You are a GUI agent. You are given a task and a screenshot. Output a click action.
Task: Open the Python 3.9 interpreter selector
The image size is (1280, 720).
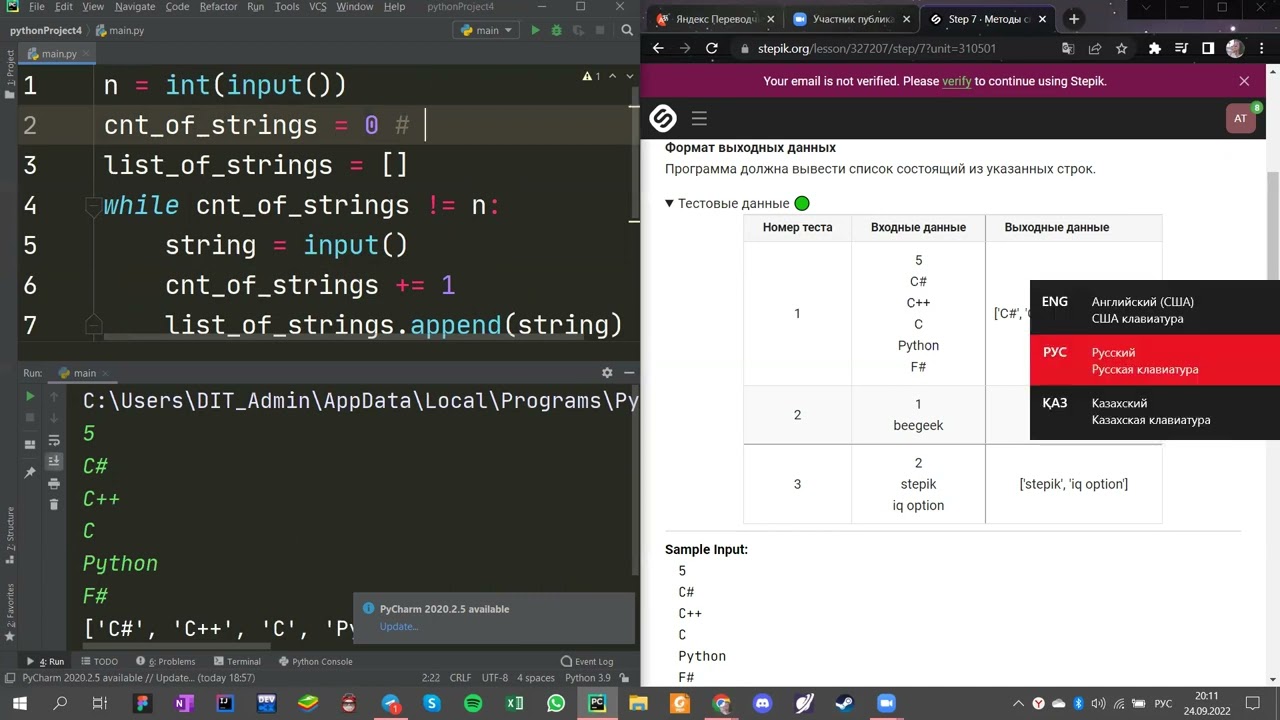[x=588, y=677]
